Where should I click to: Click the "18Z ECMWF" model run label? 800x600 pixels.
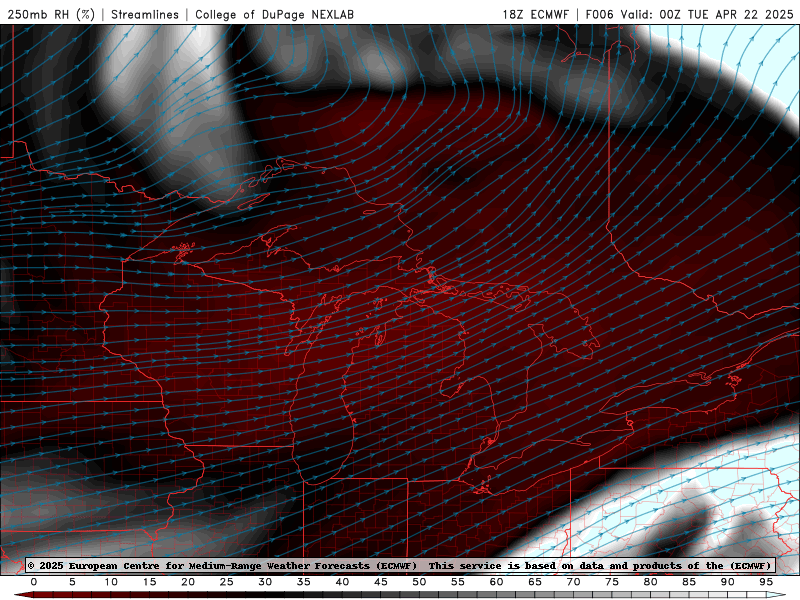click(535, 14)
